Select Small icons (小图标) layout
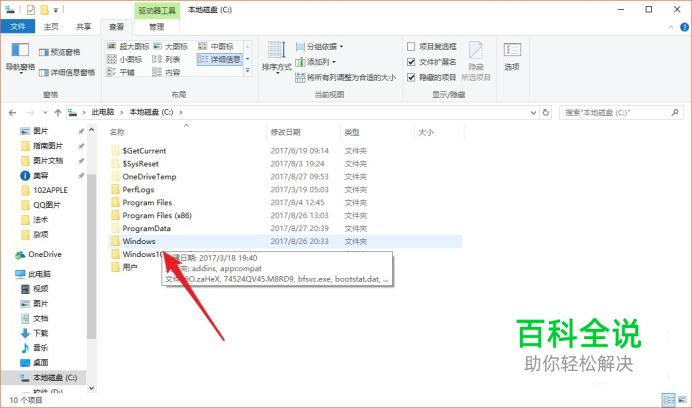692x408 pixels. point(124,59)
